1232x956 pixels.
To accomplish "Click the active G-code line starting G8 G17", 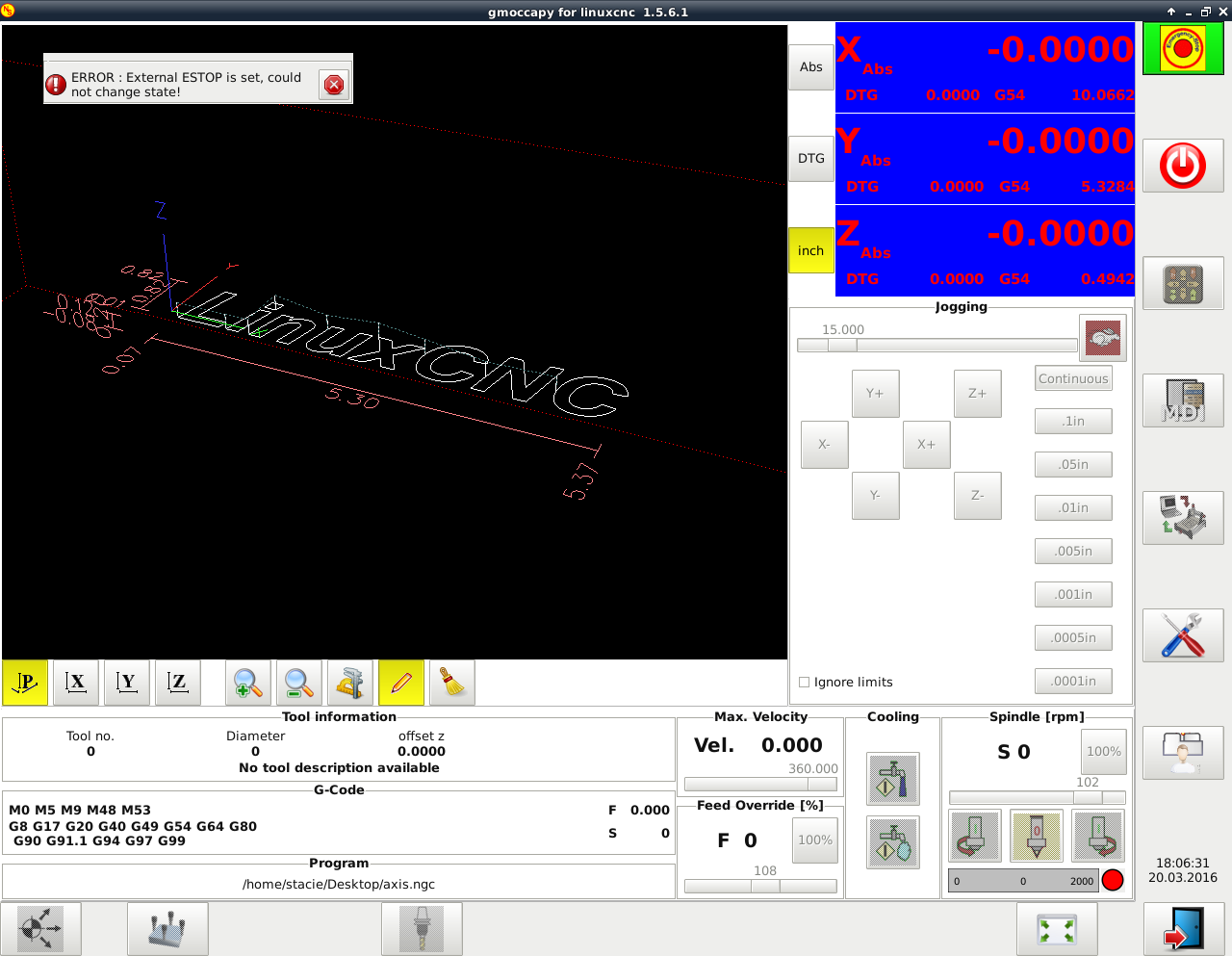I will click(133, 826).
